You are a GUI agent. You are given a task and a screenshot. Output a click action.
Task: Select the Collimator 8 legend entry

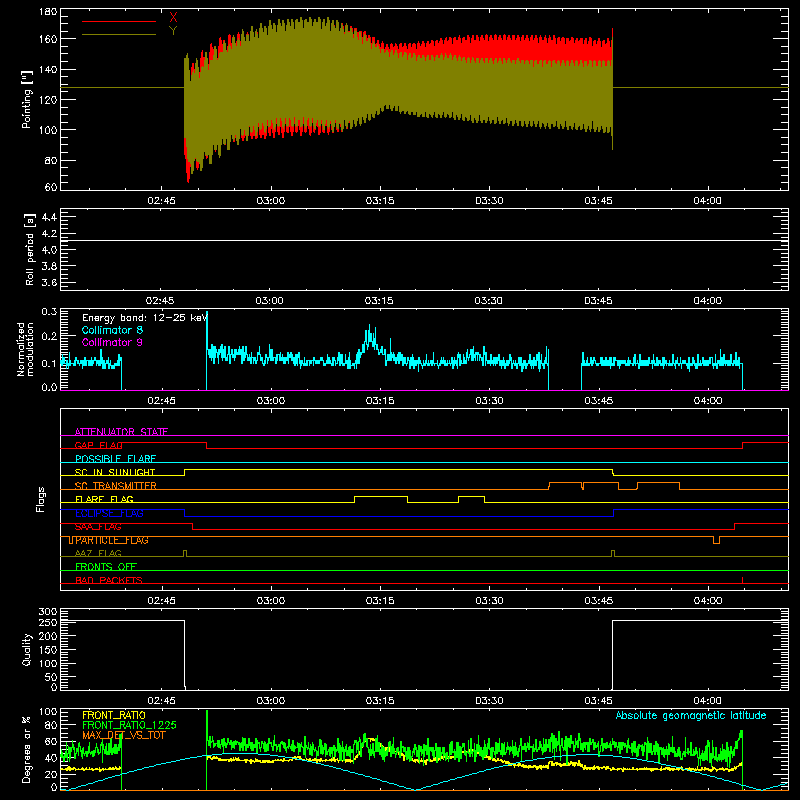[112, 330]
